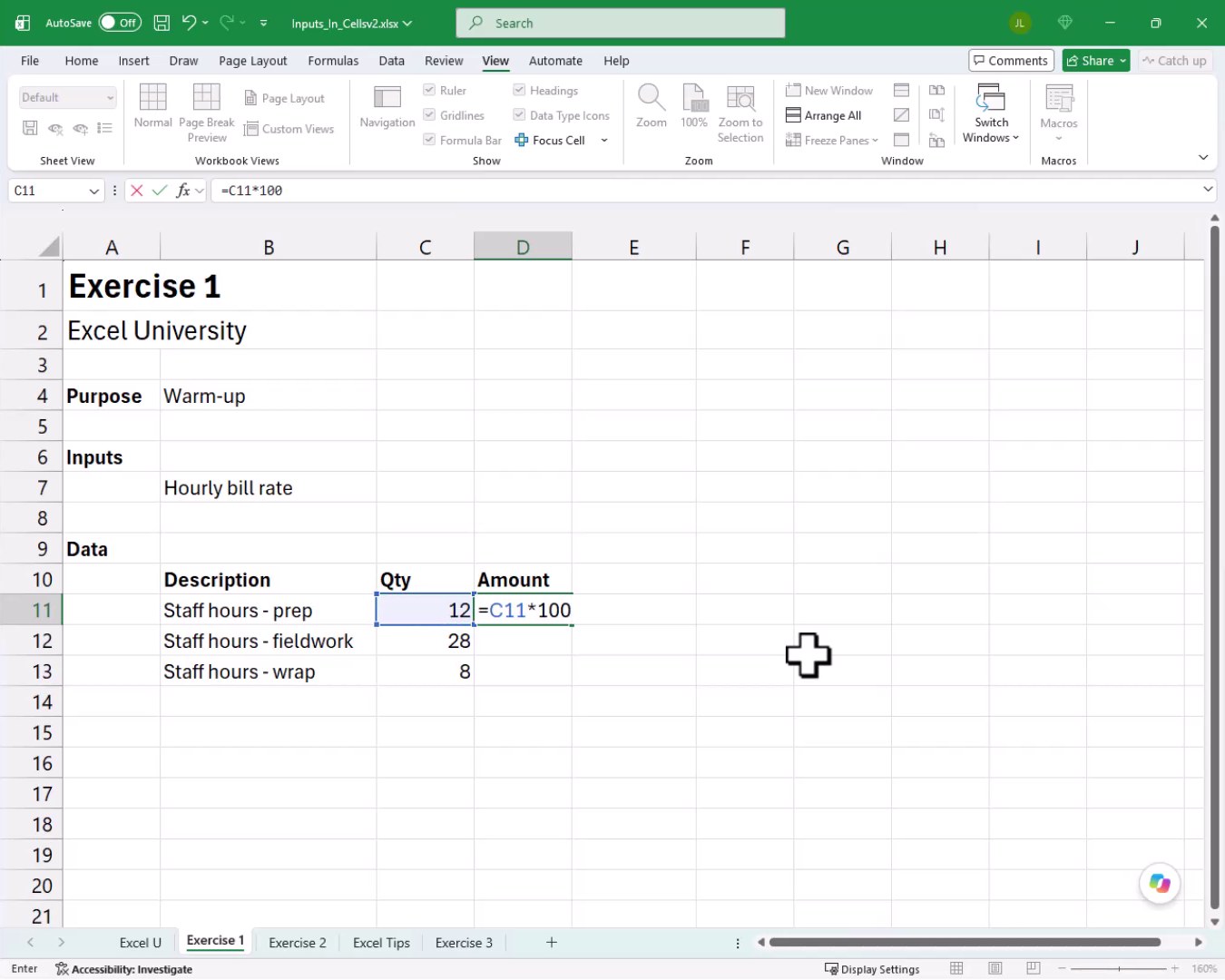
Task: Toggle AutoSave switch
Action: tap(120, 23)
